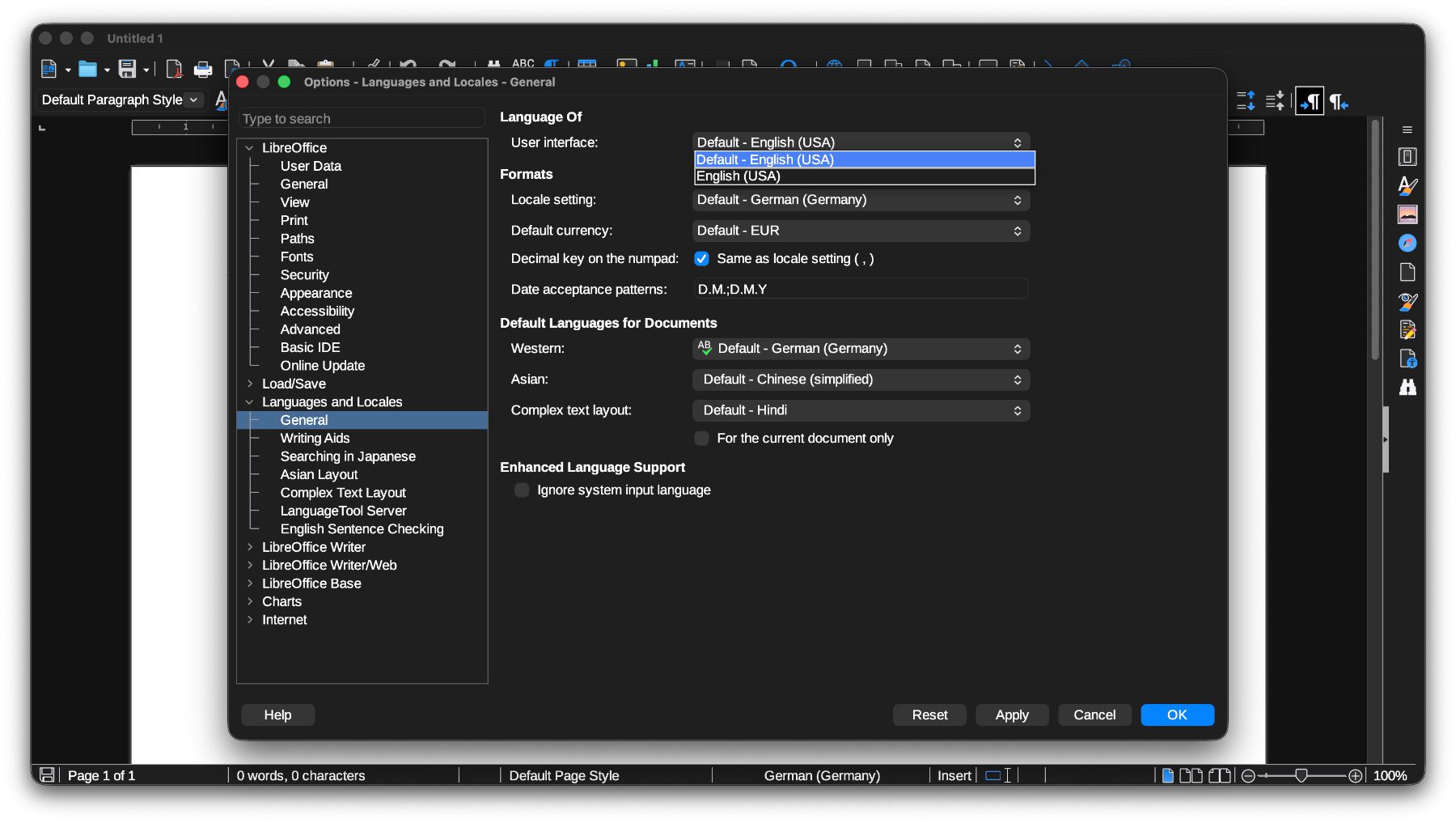The image size is (1456, 823).
Task: Open the Accessibility Check sidebar icon
Action: (x=1407, y=358)
